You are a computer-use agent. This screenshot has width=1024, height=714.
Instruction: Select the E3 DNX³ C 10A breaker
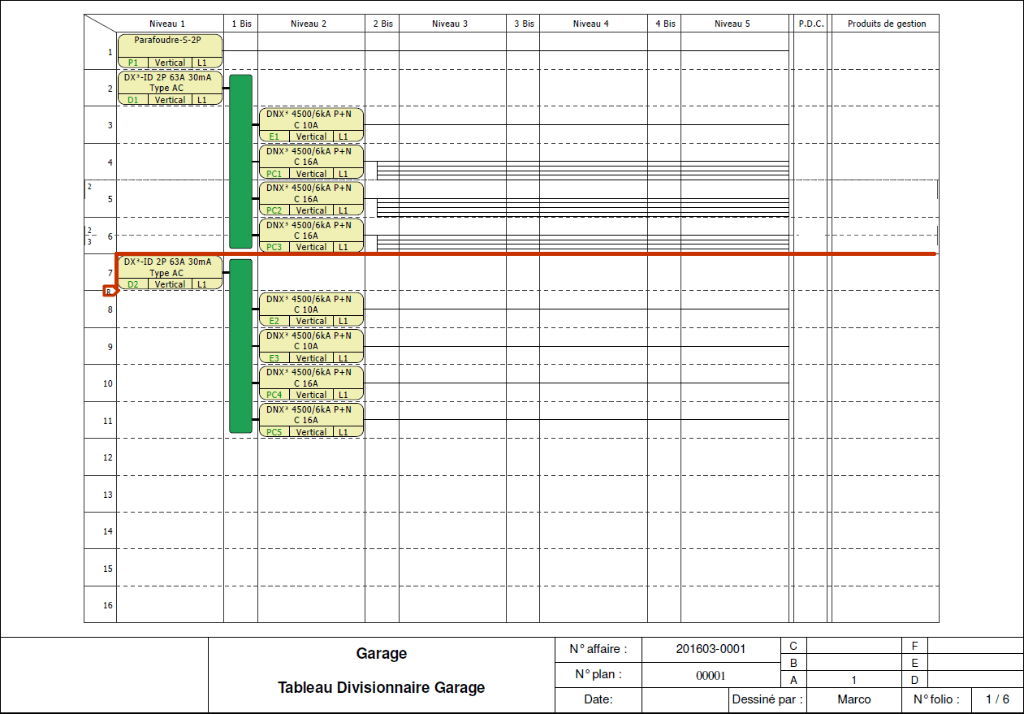[311, 346]
